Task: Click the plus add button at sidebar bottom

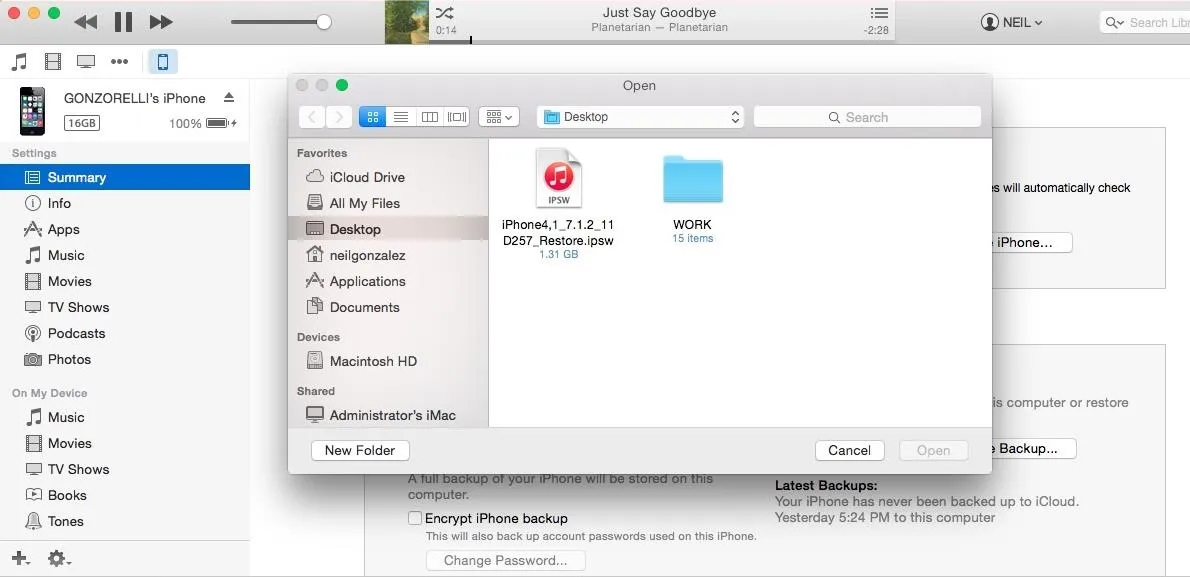Action: (x=20, y=559)
